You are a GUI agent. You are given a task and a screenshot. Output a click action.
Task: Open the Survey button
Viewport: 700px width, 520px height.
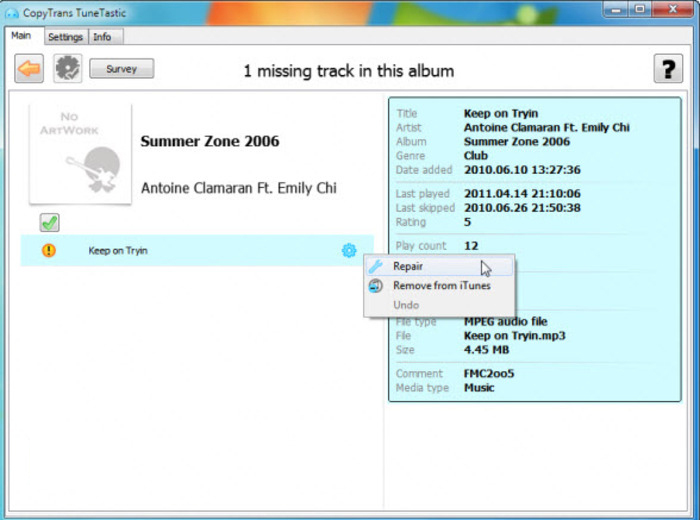(x=121, y=69)
